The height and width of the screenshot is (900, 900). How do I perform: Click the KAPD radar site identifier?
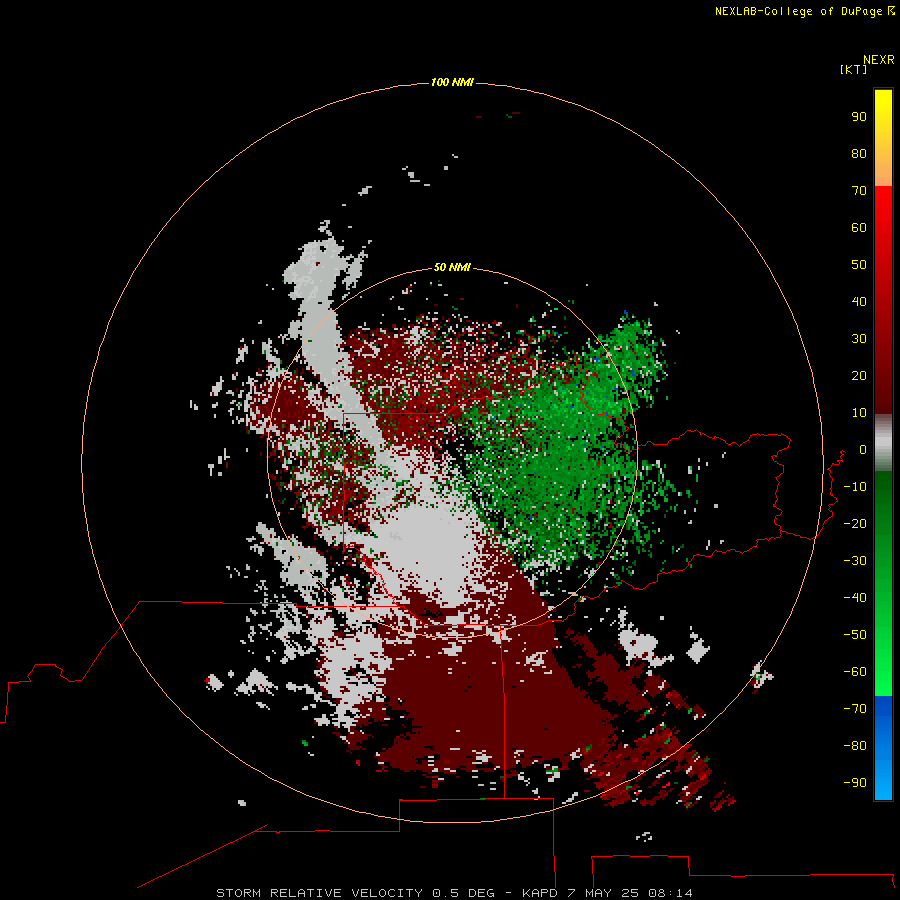coord(540,893)
